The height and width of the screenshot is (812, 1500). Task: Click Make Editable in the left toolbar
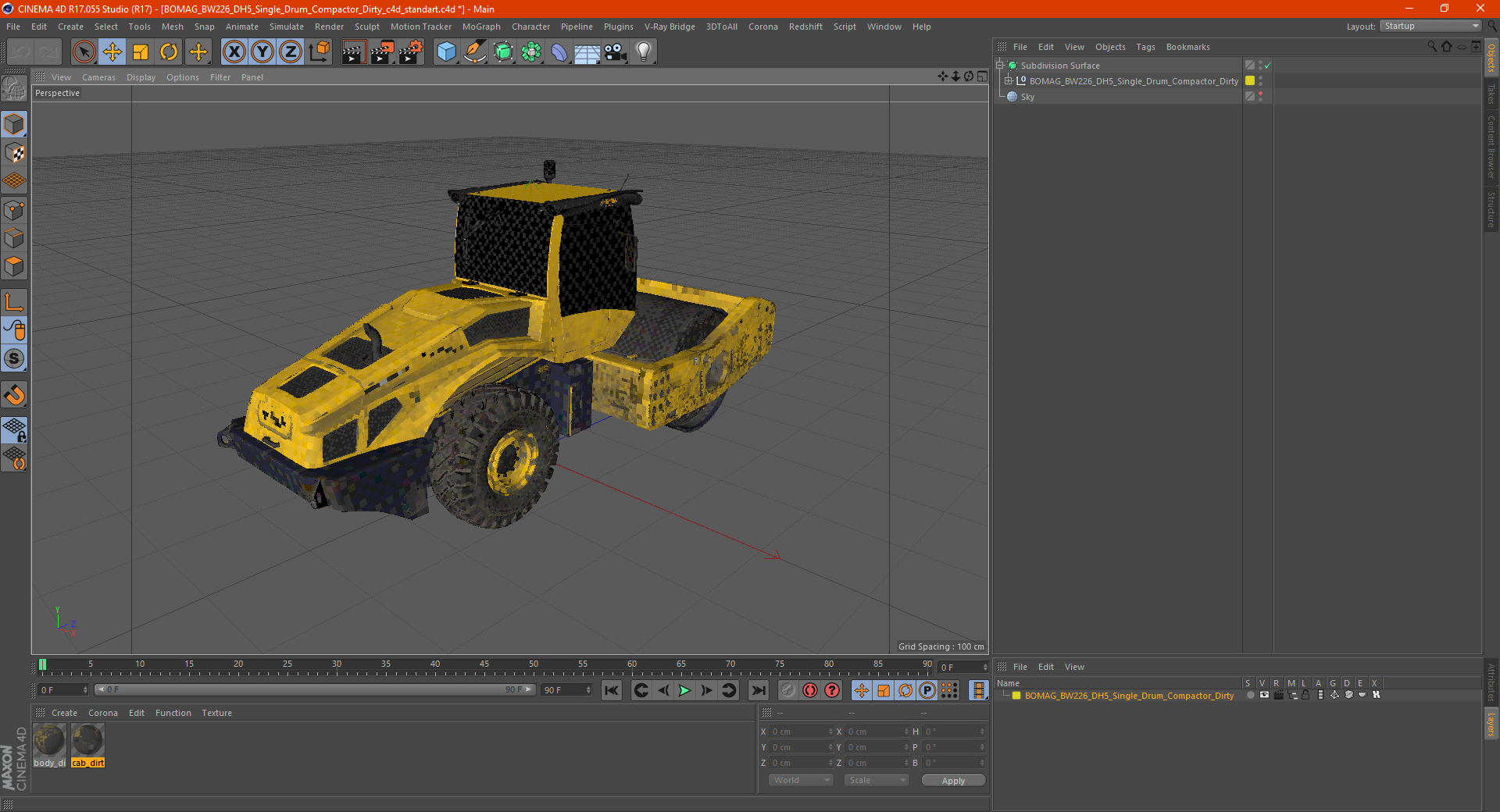[14, 90]
